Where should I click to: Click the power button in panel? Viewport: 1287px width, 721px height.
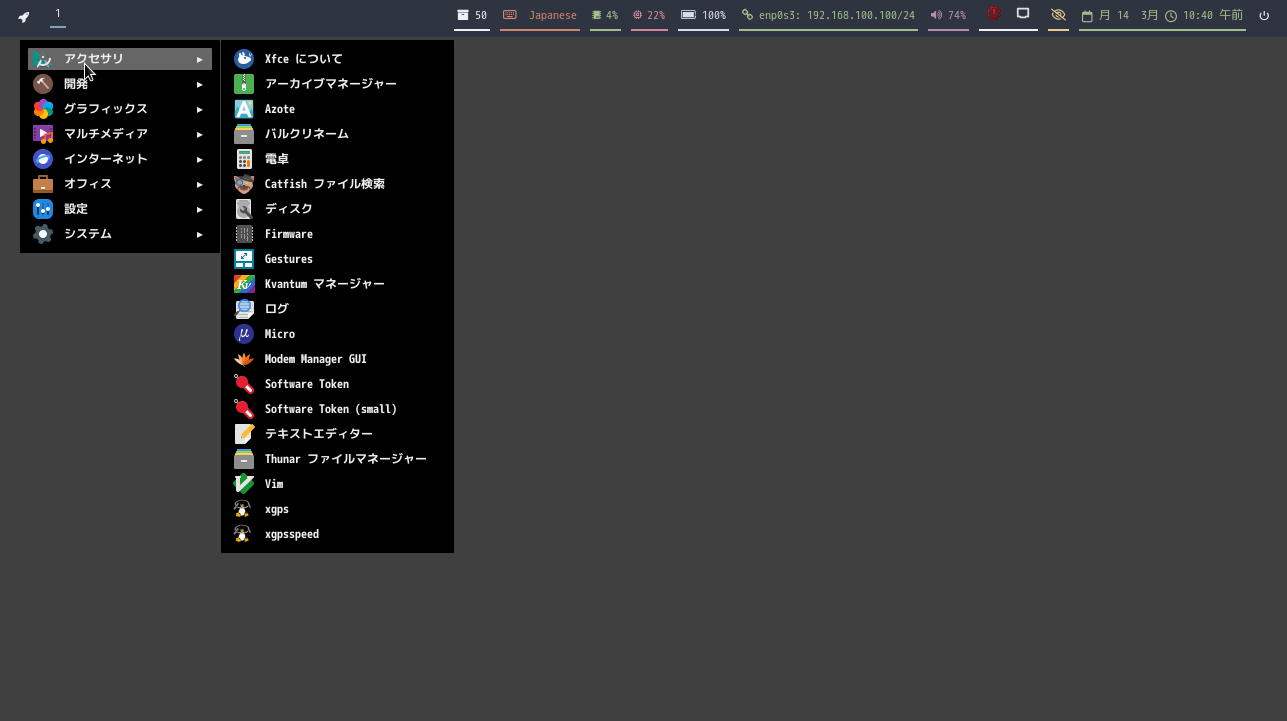[x=1265, y=16]
